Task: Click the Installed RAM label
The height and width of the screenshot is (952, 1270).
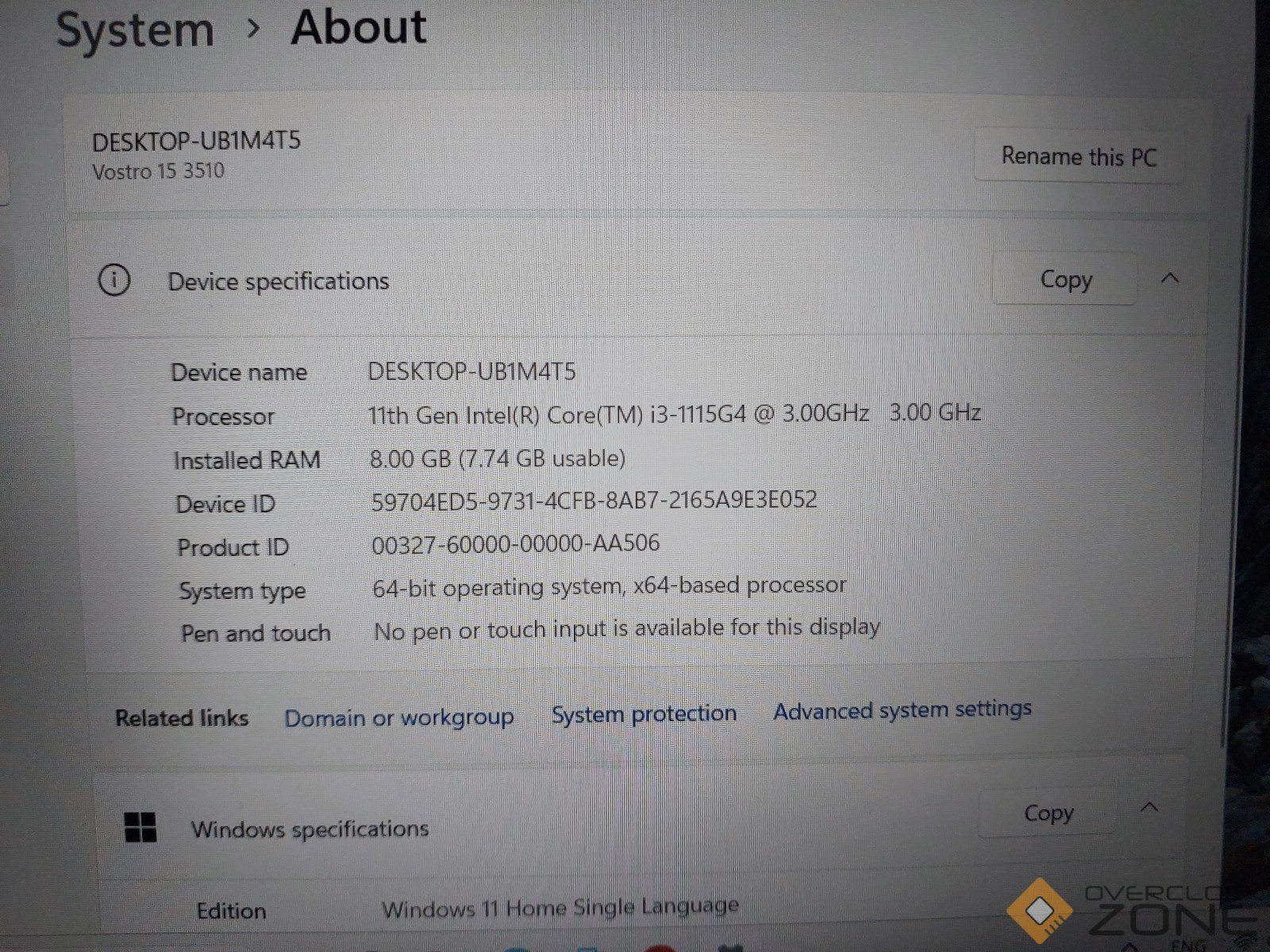Action: click(247, 460)
